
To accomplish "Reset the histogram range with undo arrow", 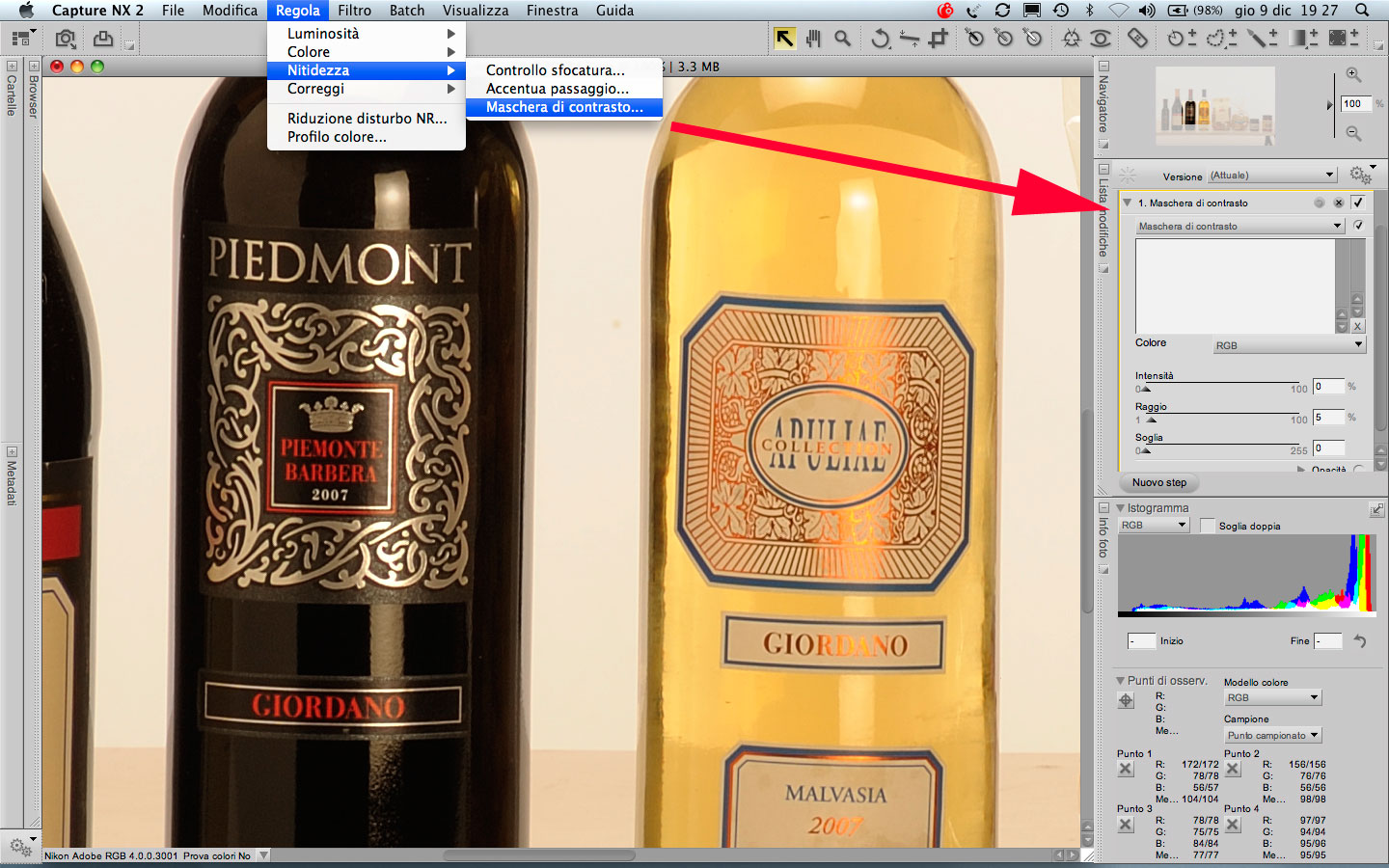I will point(1360,640).
